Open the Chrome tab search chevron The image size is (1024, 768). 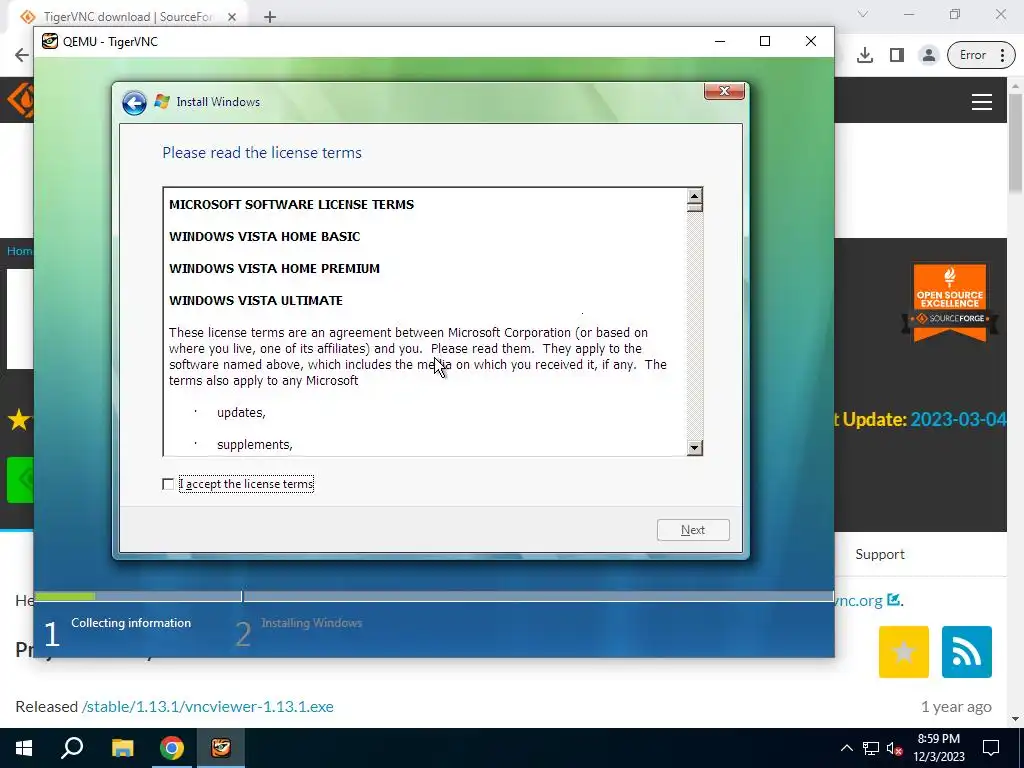pyautogui.click(x=863, y=14)
